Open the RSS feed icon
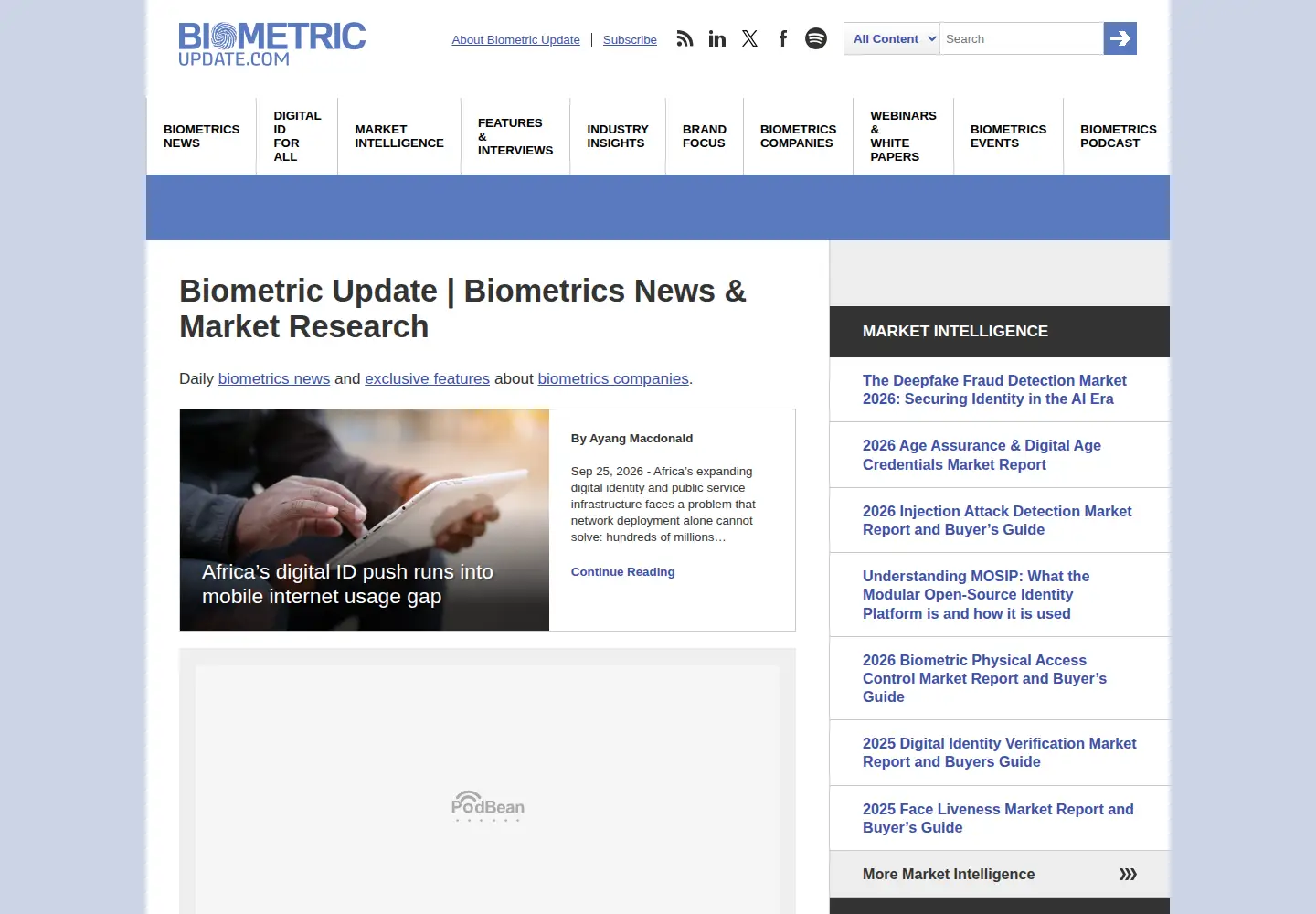Screen dimensions: 1316x914 685,38
